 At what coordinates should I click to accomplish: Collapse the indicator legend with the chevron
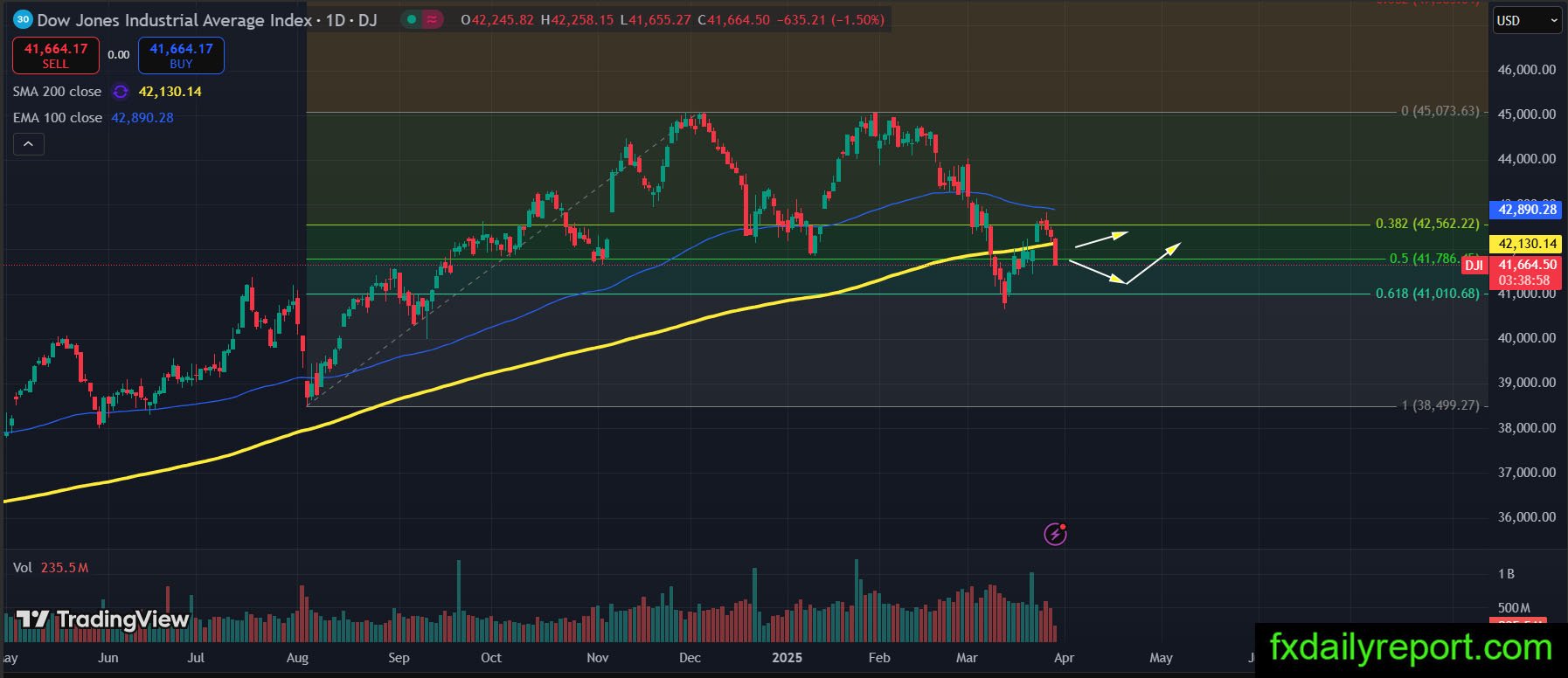[x=28, y=144]
